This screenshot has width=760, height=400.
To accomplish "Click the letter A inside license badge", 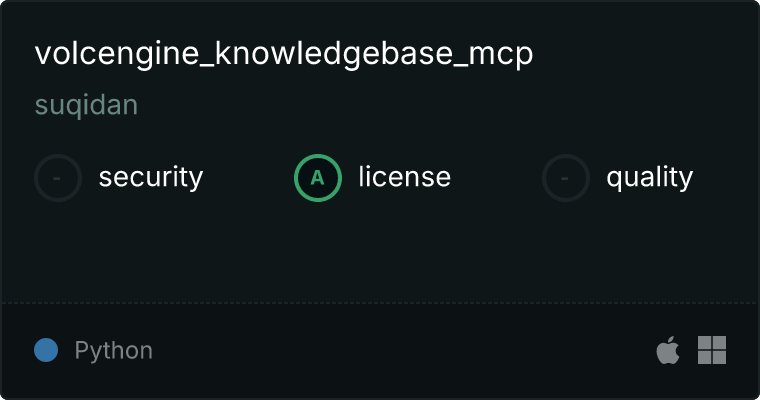I will click(317, 178).
